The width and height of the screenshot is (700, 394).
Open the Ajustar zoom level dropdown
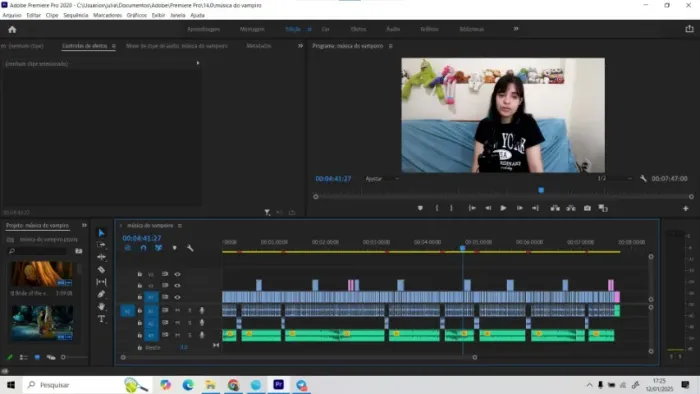click(382, 178)
